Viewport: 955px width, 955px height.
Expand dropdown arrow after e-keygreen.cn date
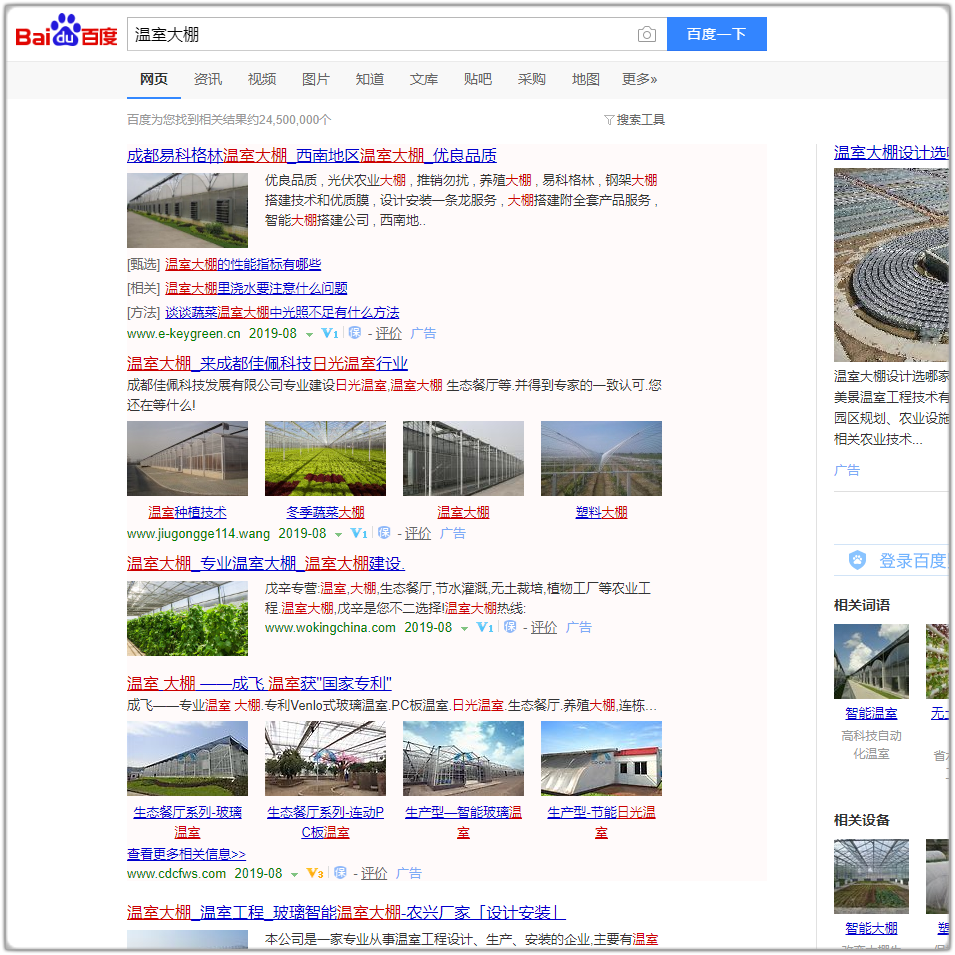309,334
